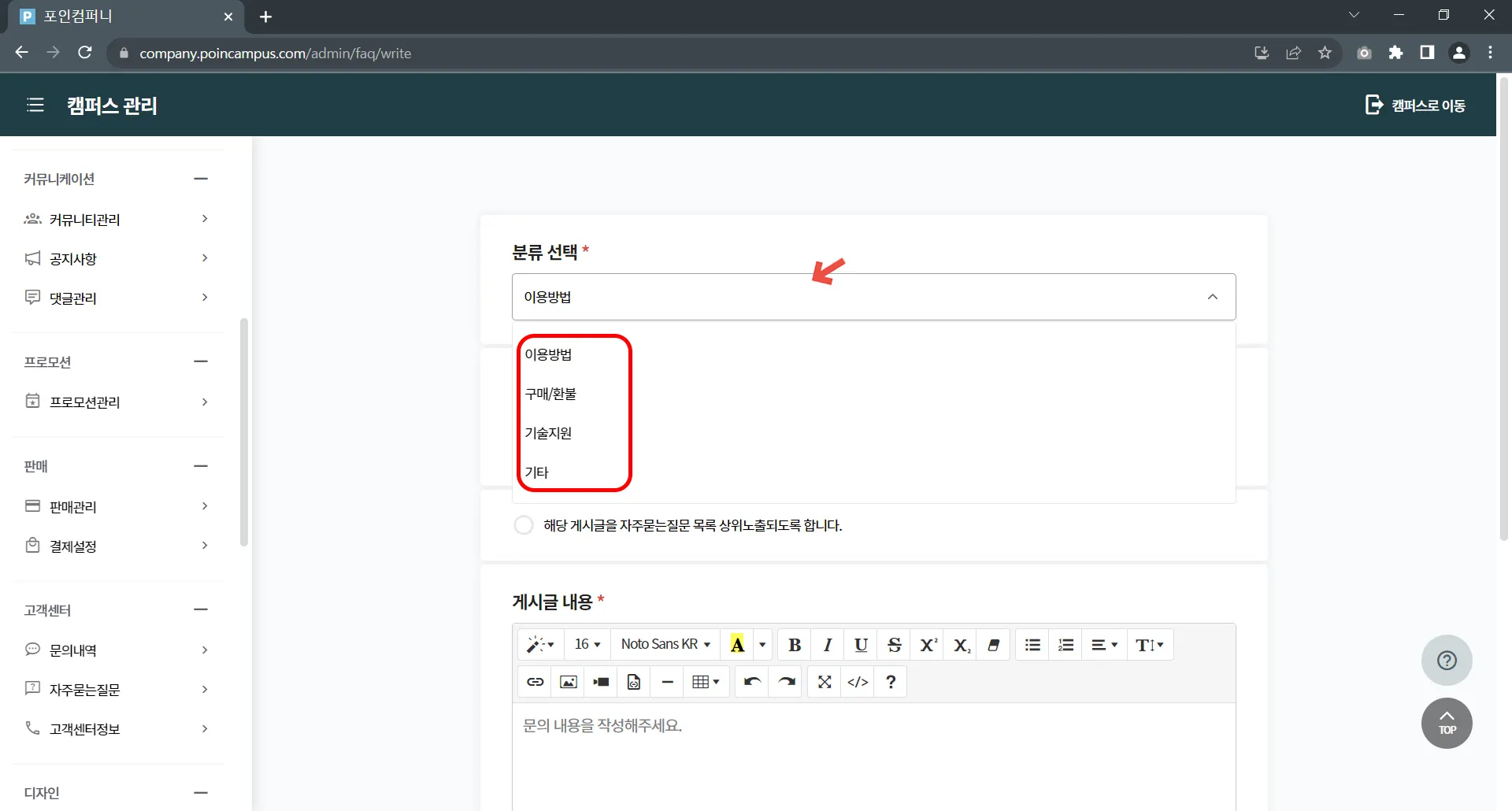
Task: Insert a horizontal rule
Action: coord(667,682)
